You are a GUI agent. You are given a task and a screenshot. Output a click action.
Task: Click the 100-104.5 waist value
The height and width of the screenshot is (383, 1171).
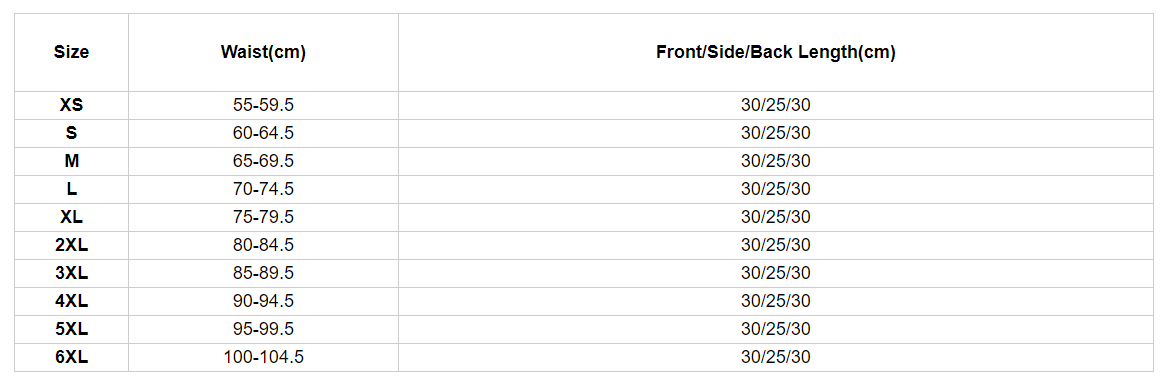263,357
